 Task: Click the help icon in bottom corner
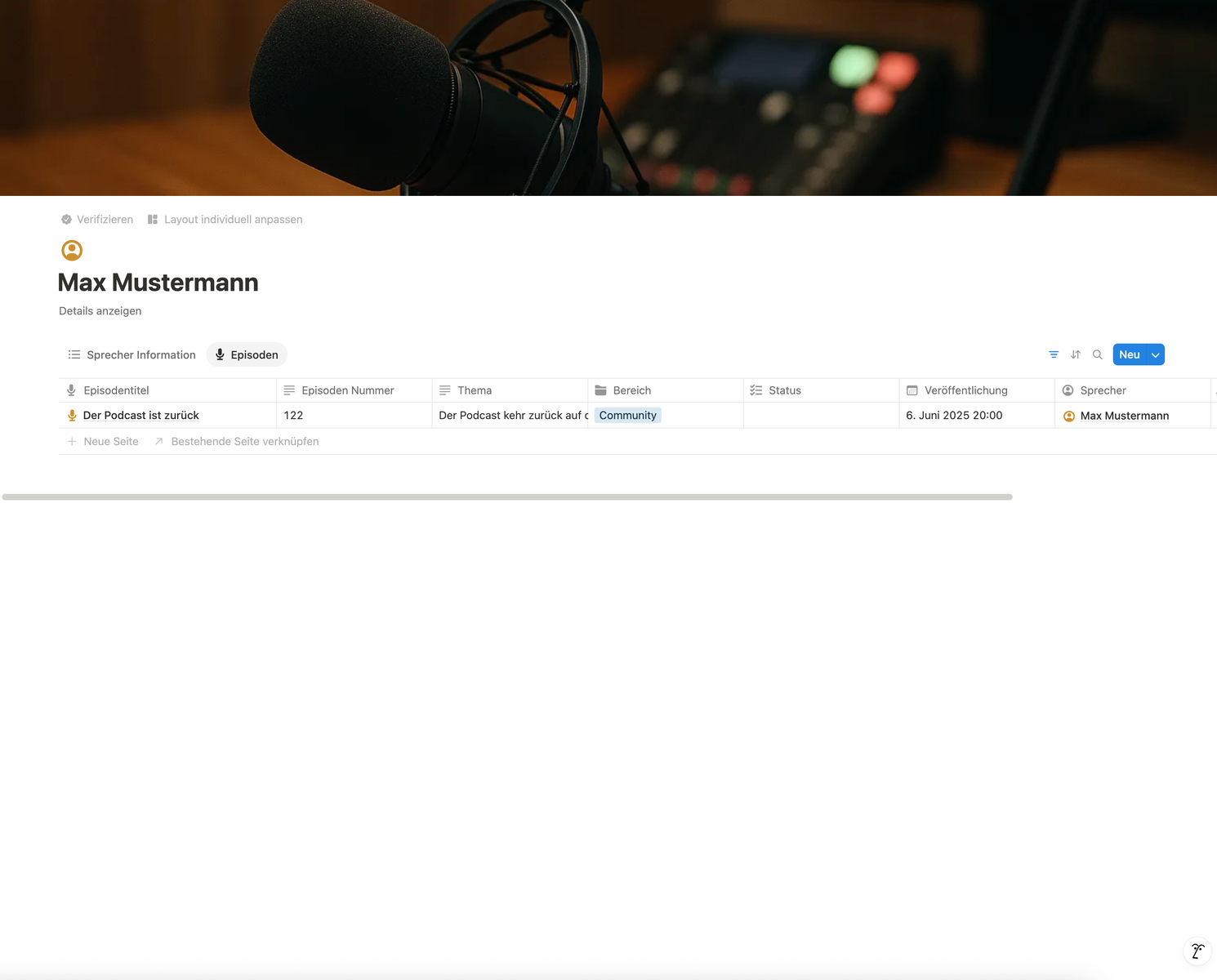click(1197, 951)
